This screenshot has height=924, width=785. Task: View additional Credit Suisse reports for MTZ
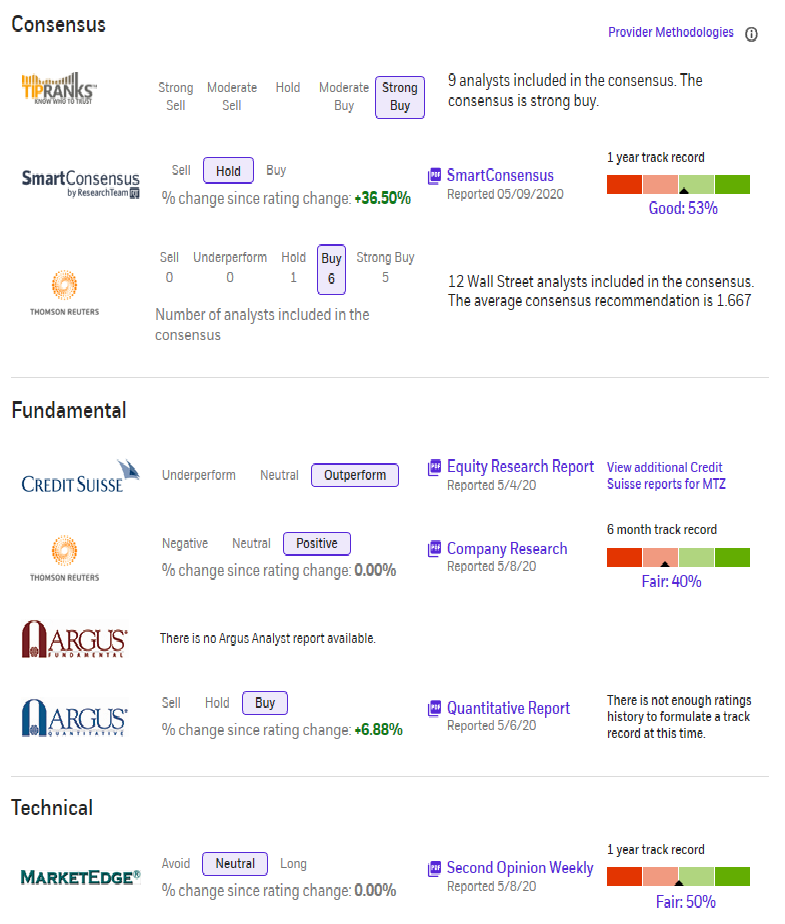[x=666, y=476]
